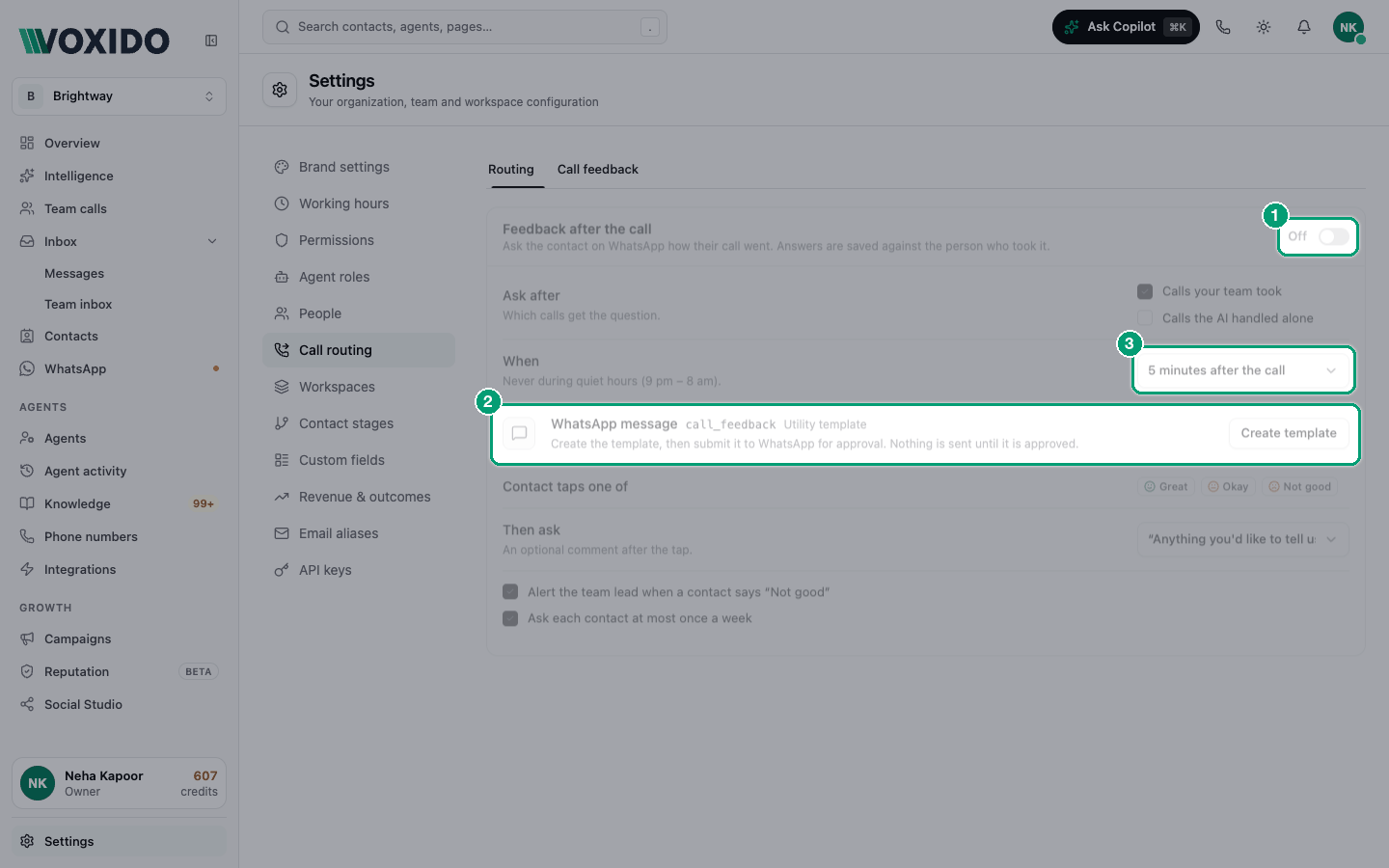Screen dimensions: 1389x868
Task: Select Working hours settings
Action: 359,203
